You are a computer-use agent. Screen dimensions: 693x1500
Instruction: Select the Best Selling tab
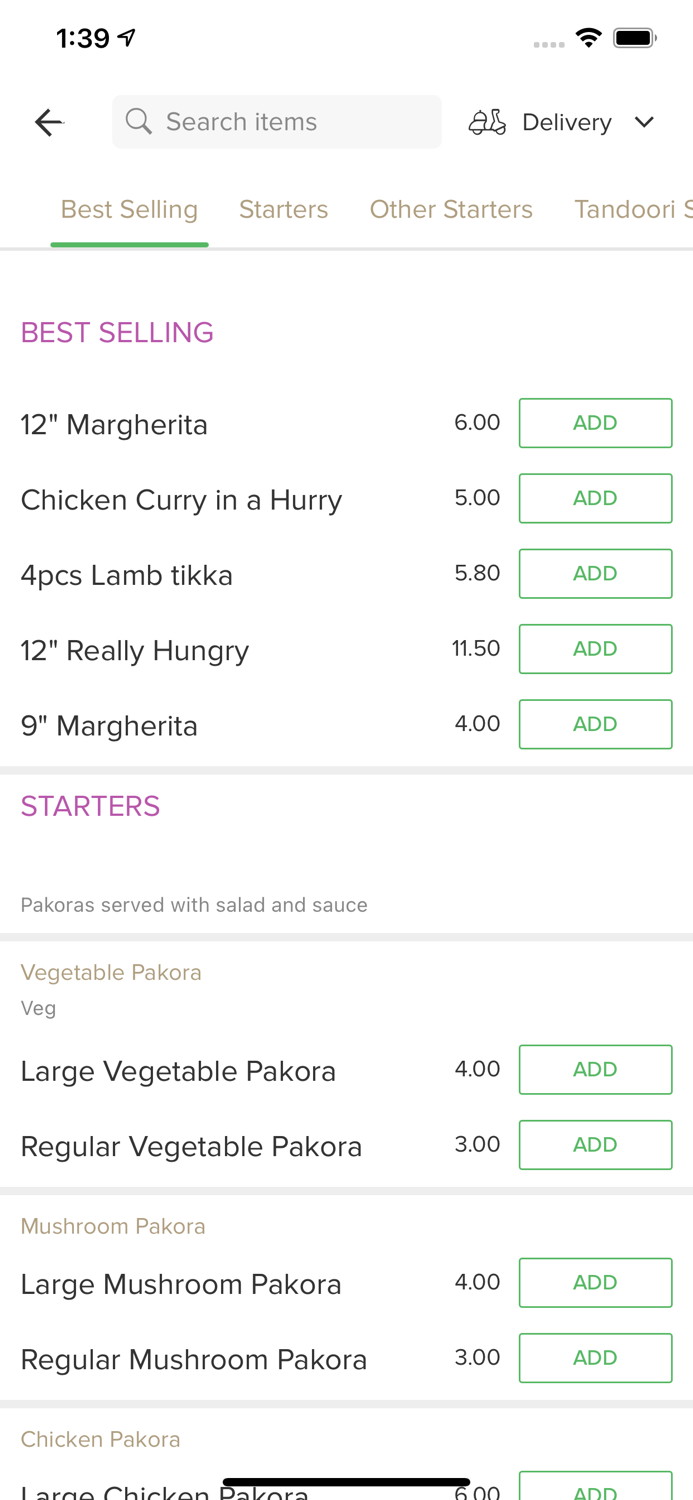pos(129,209)
